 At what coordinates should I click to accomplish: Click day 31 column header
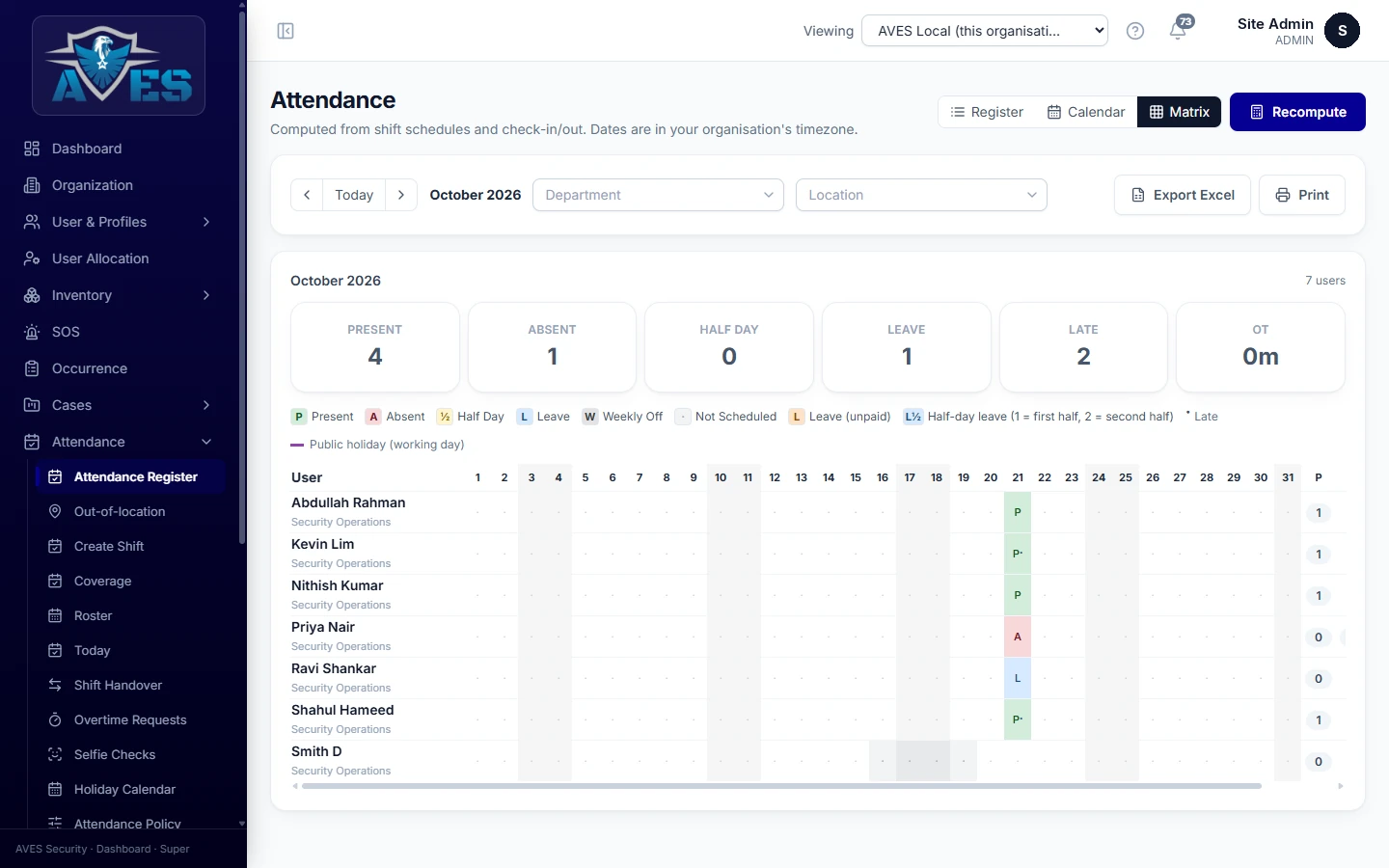point(1288,477)
